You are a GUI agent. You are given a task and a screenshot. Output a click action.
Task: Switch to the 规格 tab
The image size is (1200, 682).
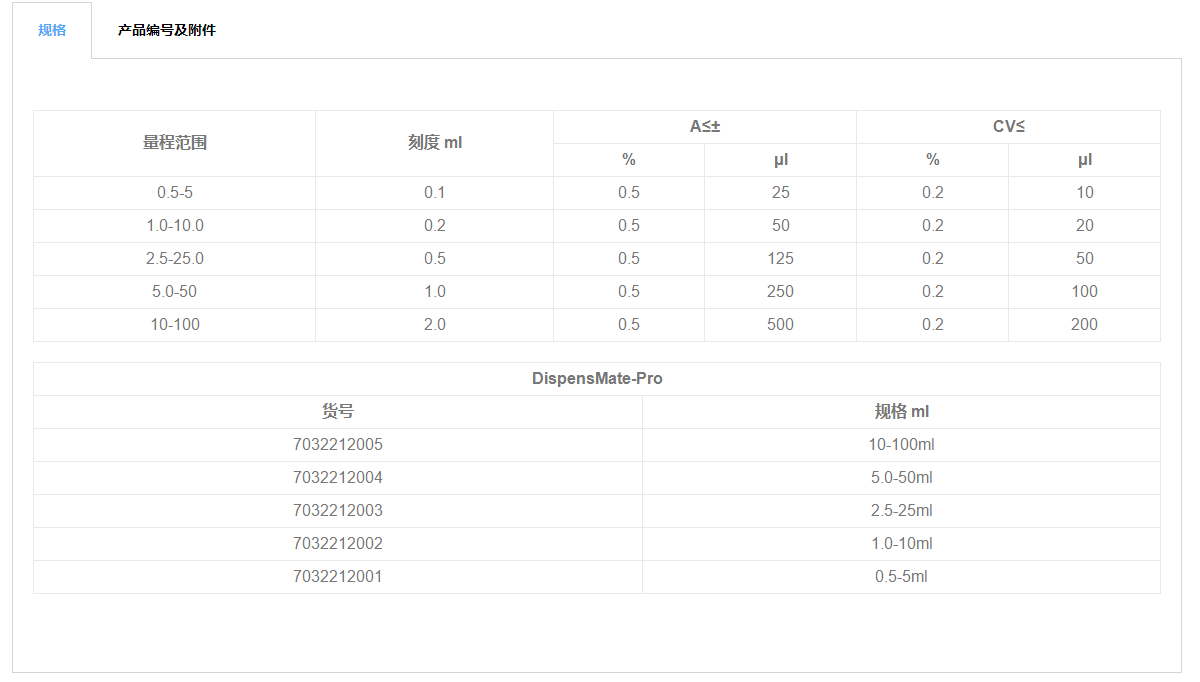[x=52, y=30]
